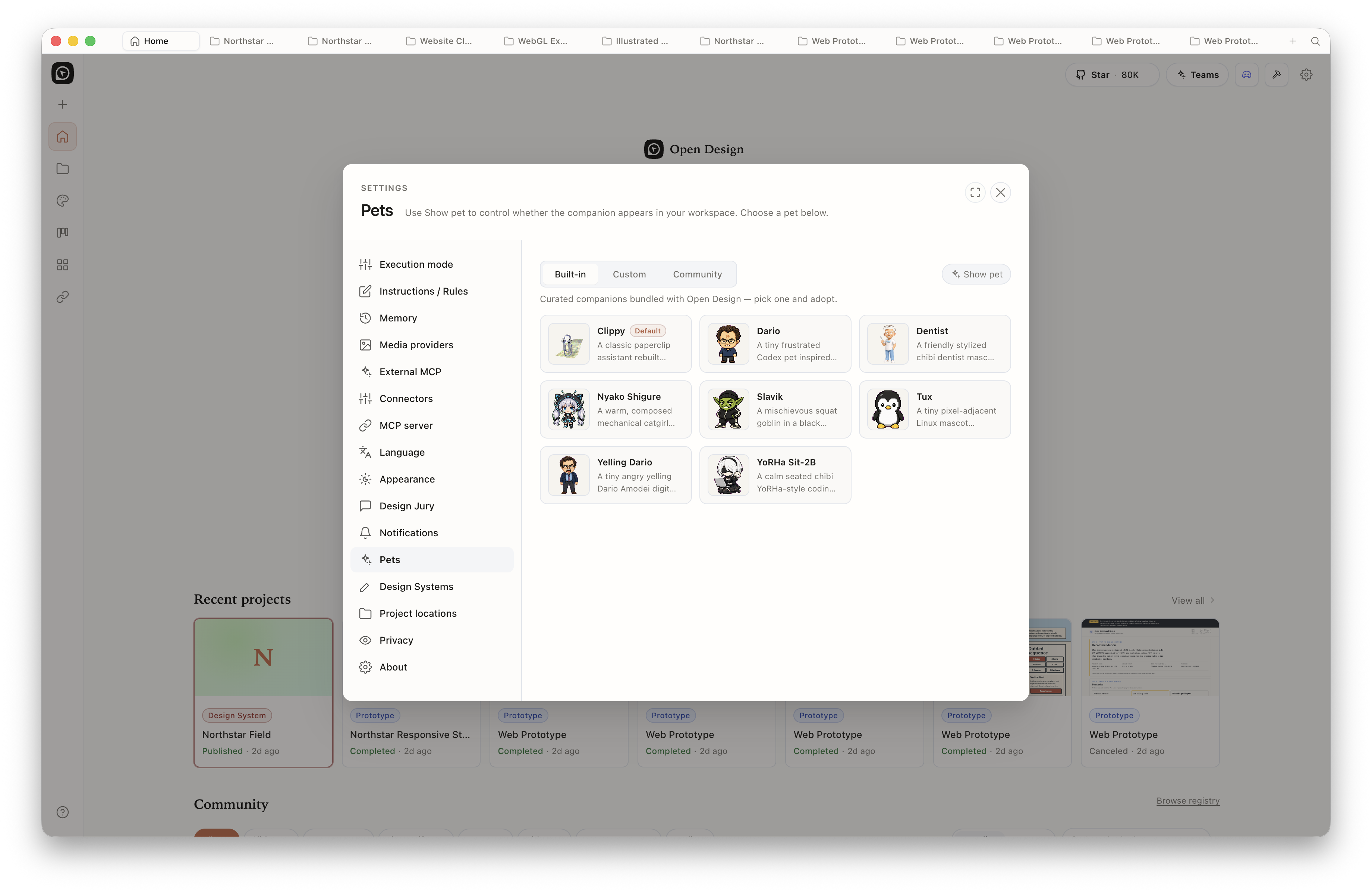Open the search icon in tab bar
Screen dimensions: 1372x892
tap(1315, 41)
